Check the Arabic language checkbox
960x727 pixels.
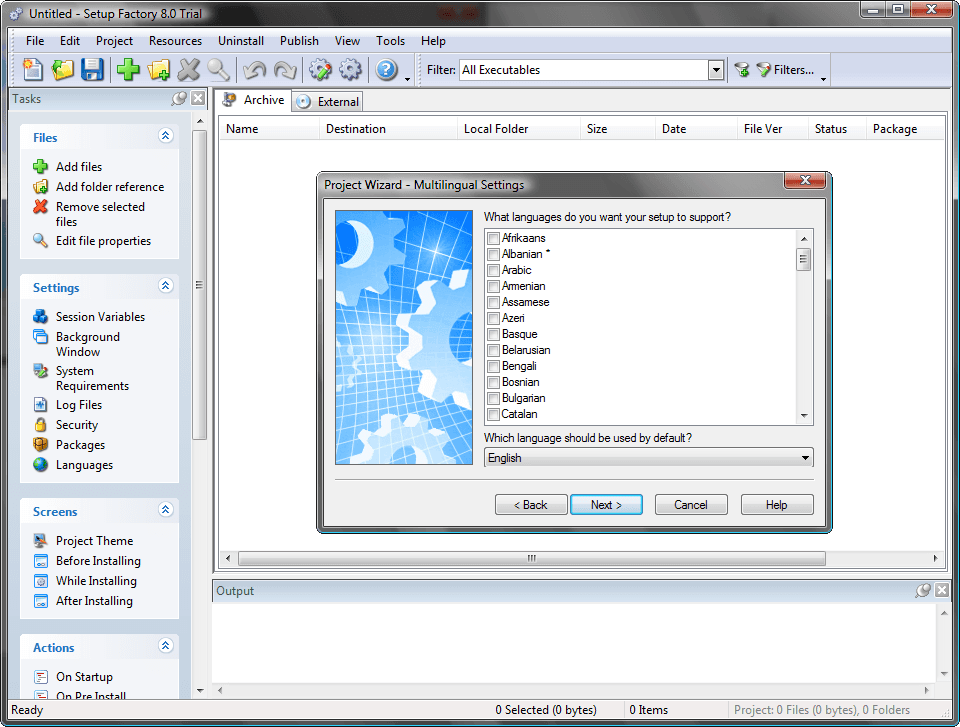[493, 270]
